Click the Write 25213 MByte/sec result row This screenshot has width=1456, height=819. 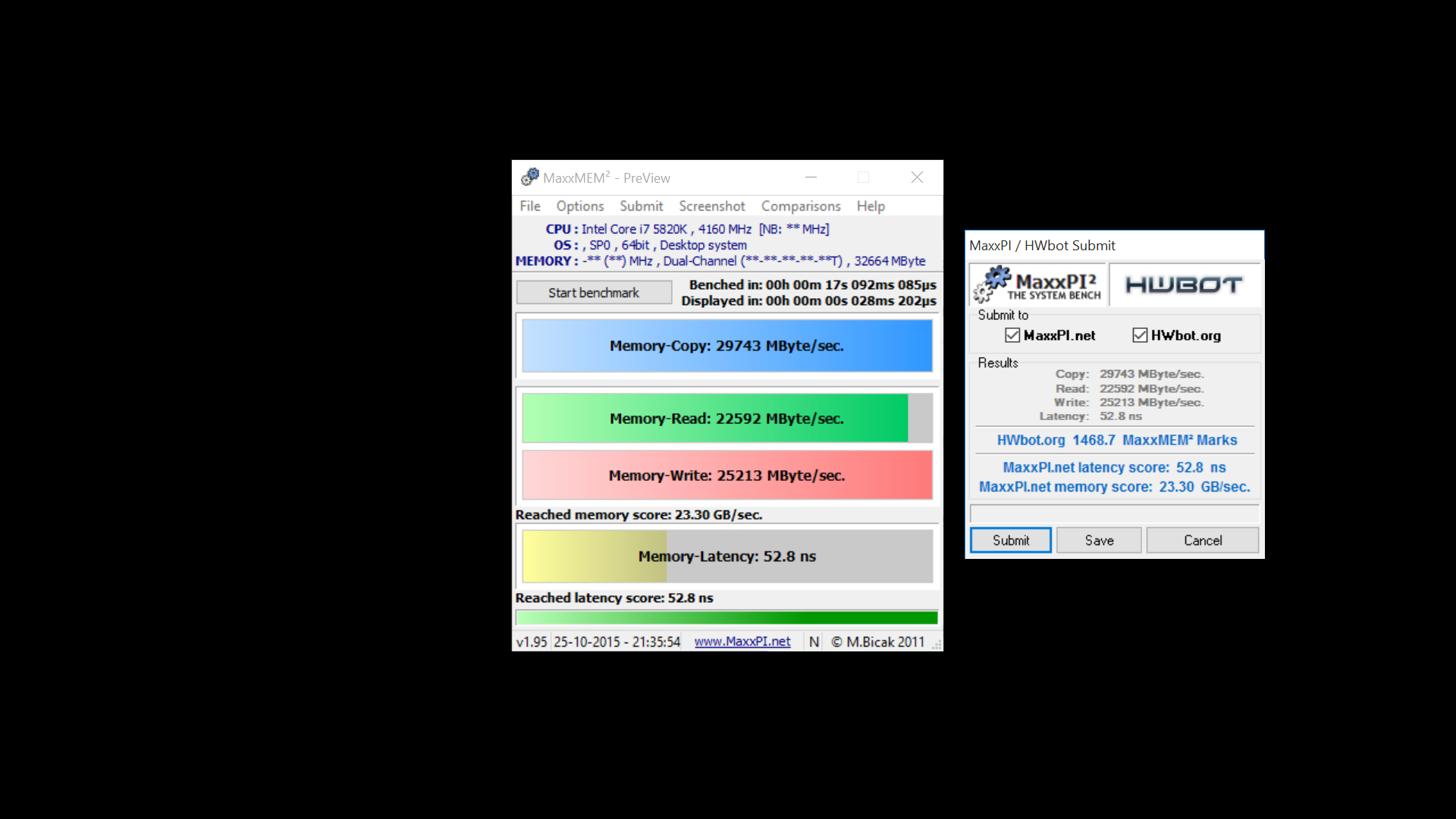[1128, 403]
